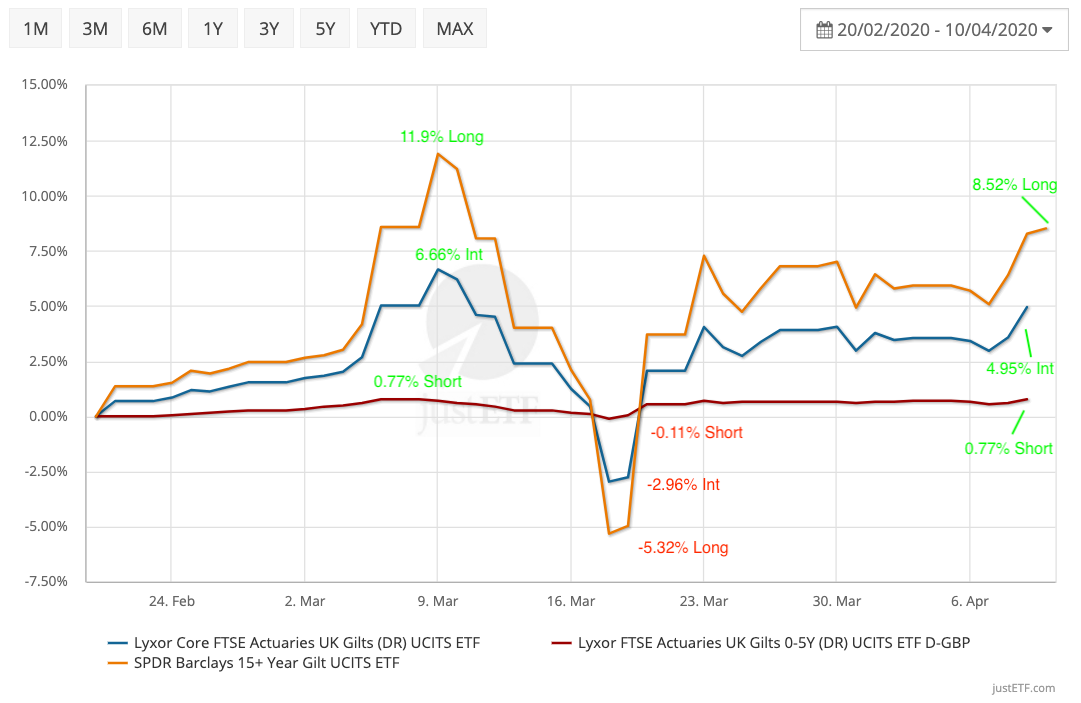Click the blue legend line swatch

coord(116,642)
